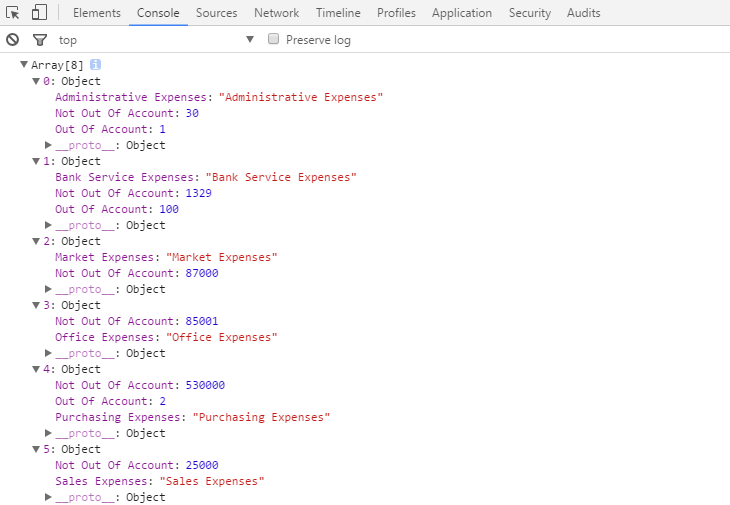Open the top execution context dropdown
730x505 pixels.
[x=250, y=40]
